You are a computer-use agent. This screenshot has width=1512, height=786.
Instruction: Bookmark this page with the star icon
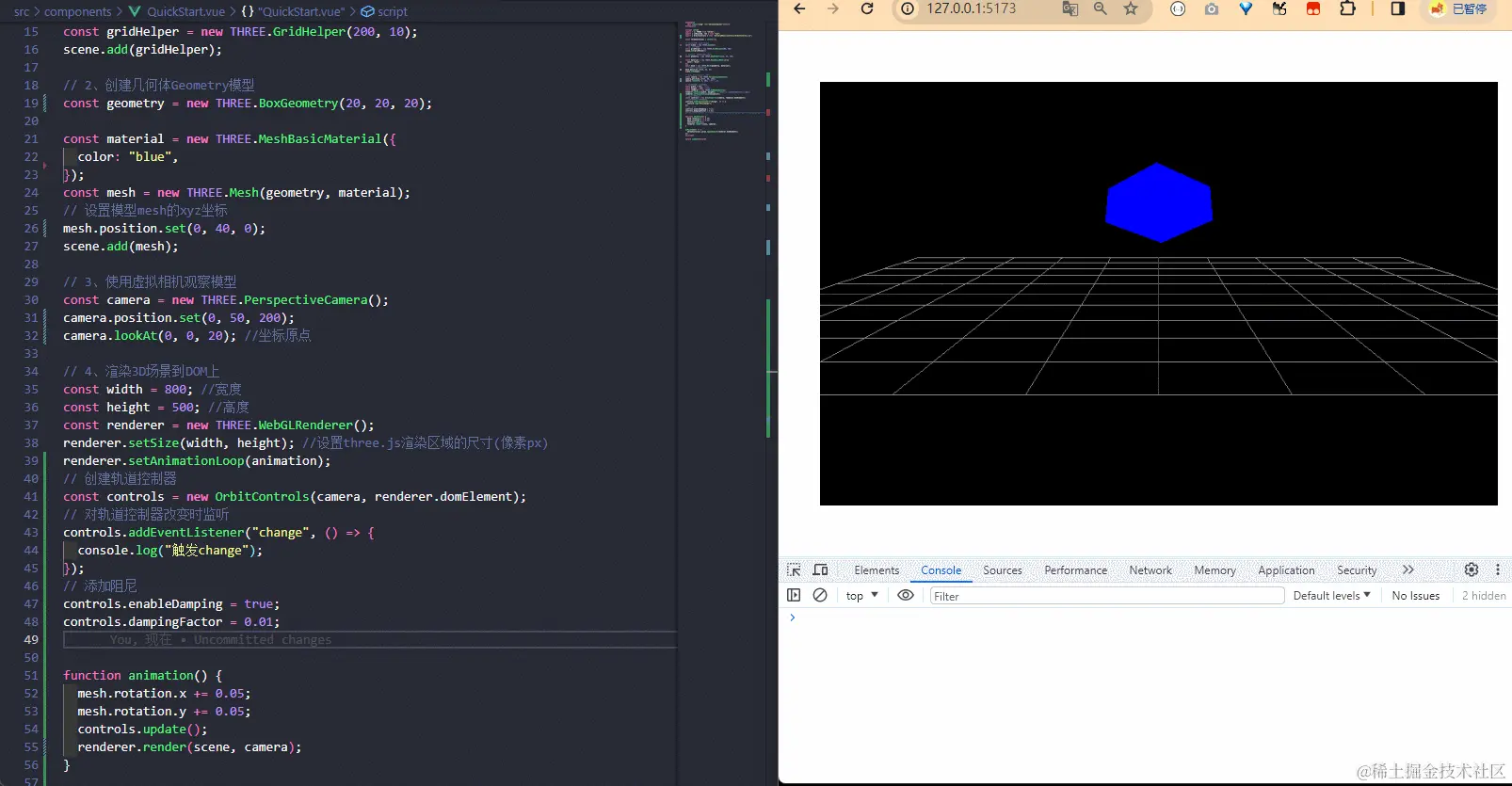tap(1131, 9)
